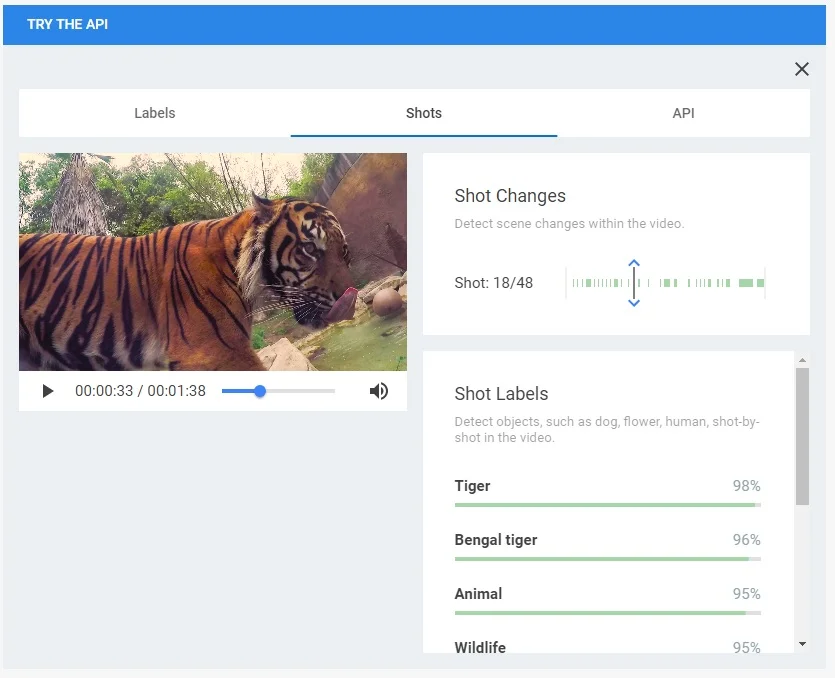Open the API tab
The height and width of the screenshot is (678, 835).
point(683,113)
